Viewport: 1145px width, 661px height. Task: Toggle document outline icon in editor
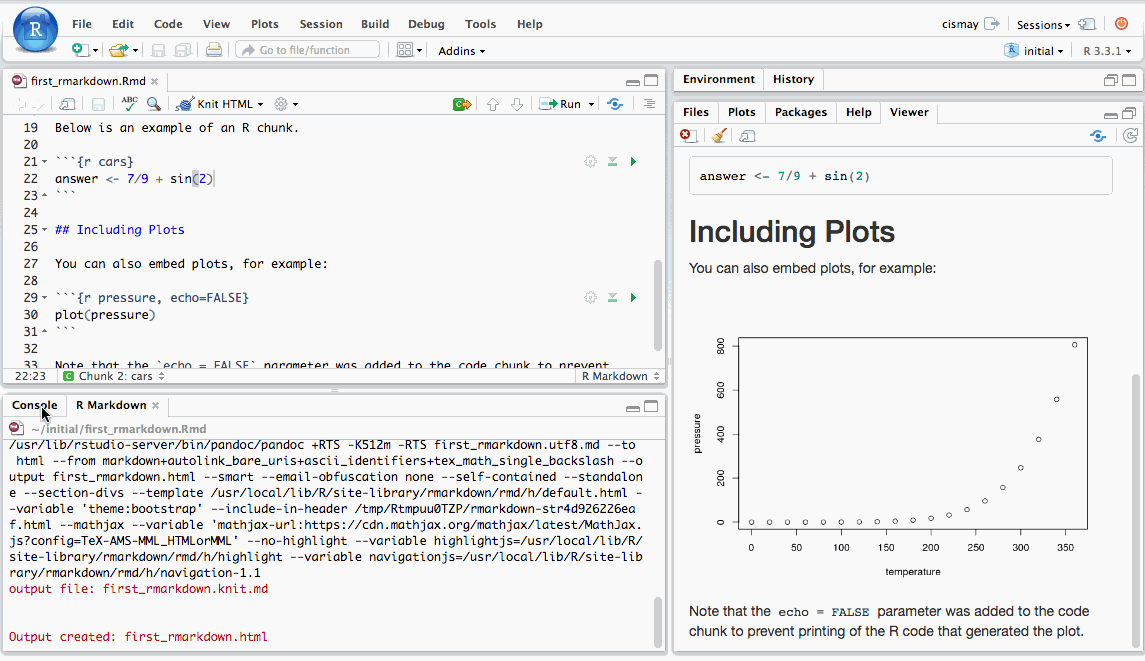click(649, 104)
